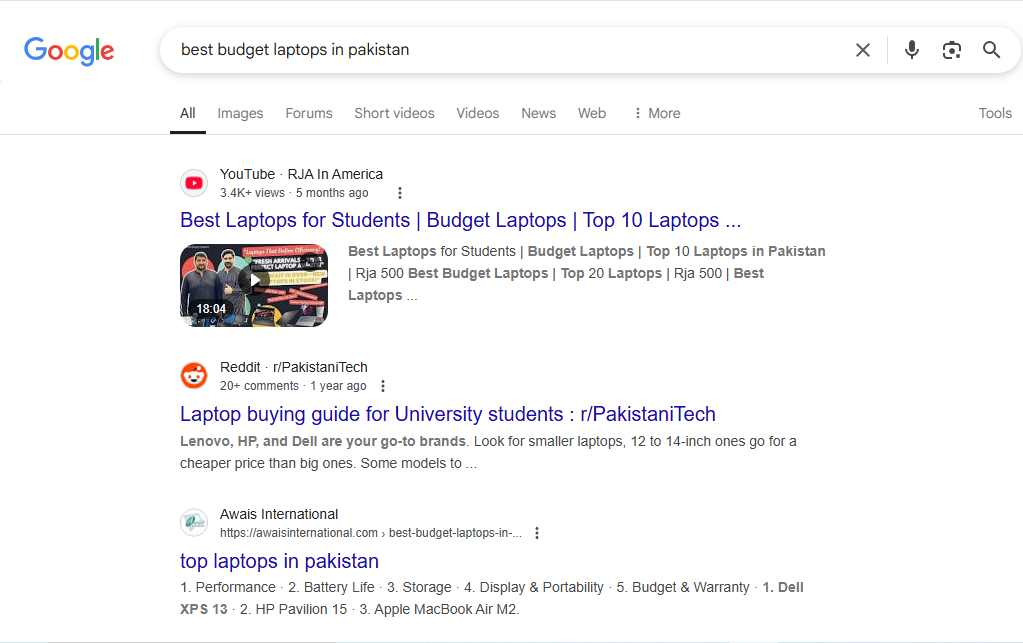Clear the search query with the X icon
Viewport: 1023px width, 643px height.
(863, 50)
